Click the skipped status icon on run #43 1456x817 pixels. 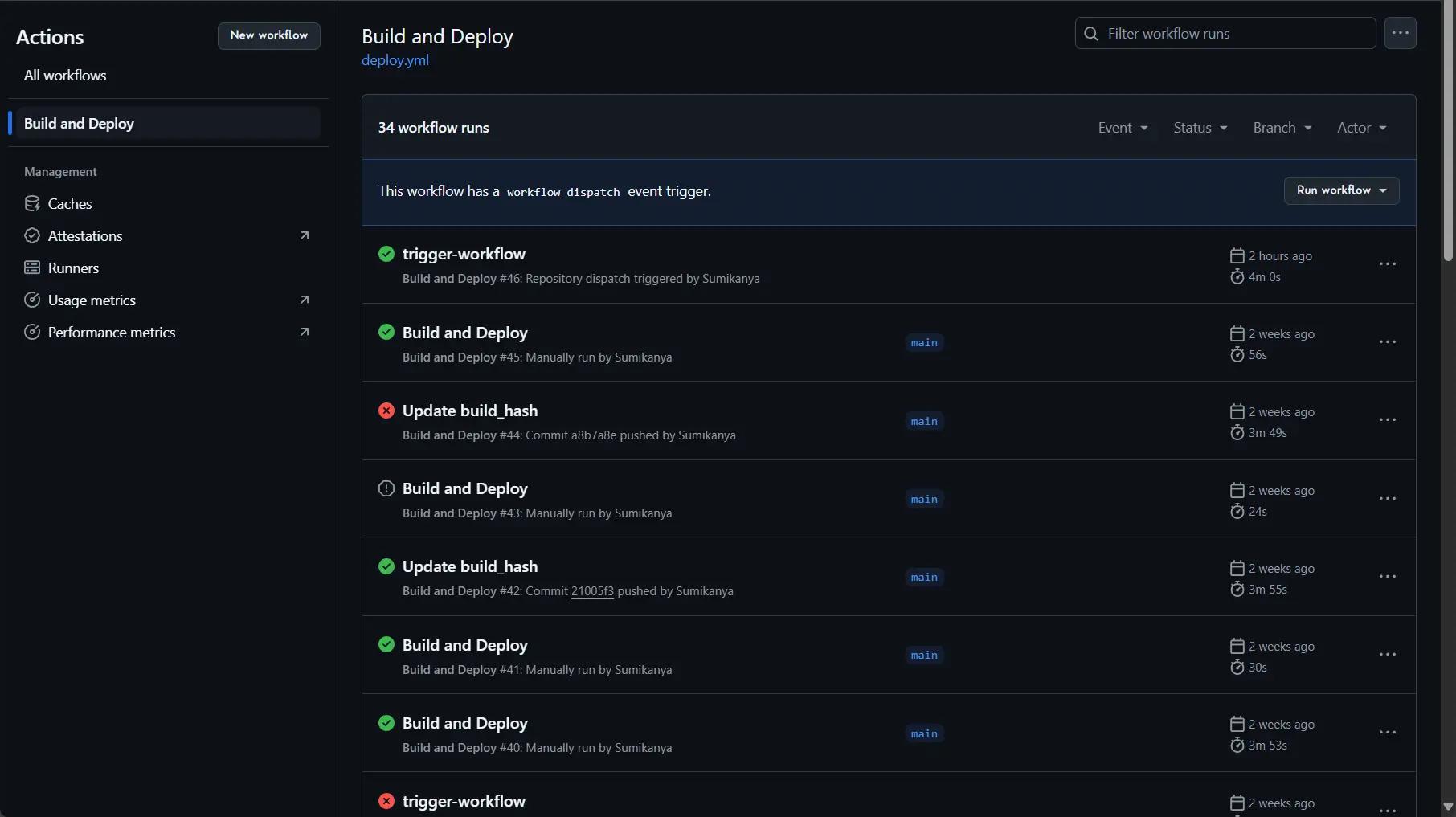386,489
